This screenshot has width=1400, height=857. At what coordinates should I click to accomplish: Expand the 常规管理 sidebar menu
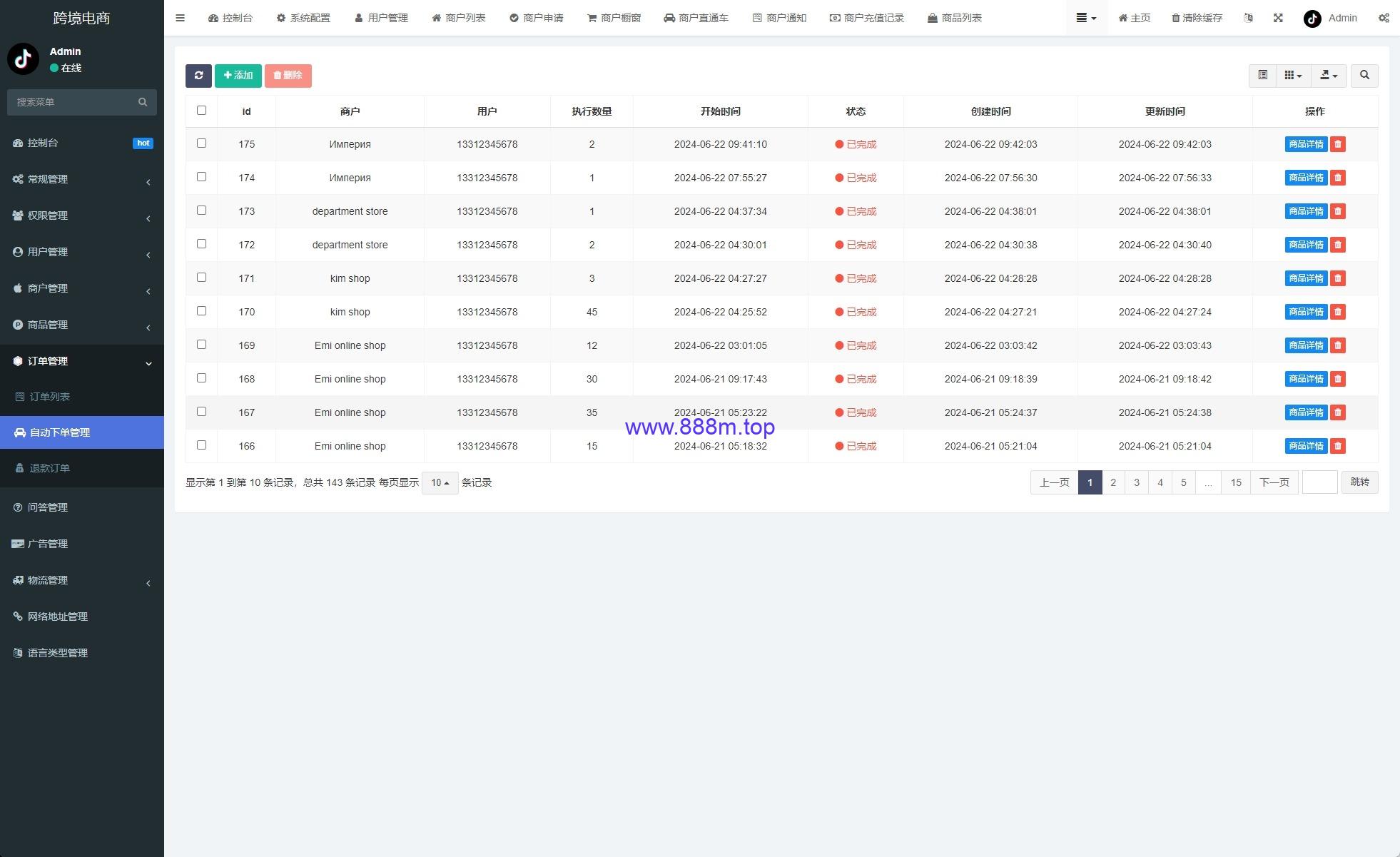(82, 180)
